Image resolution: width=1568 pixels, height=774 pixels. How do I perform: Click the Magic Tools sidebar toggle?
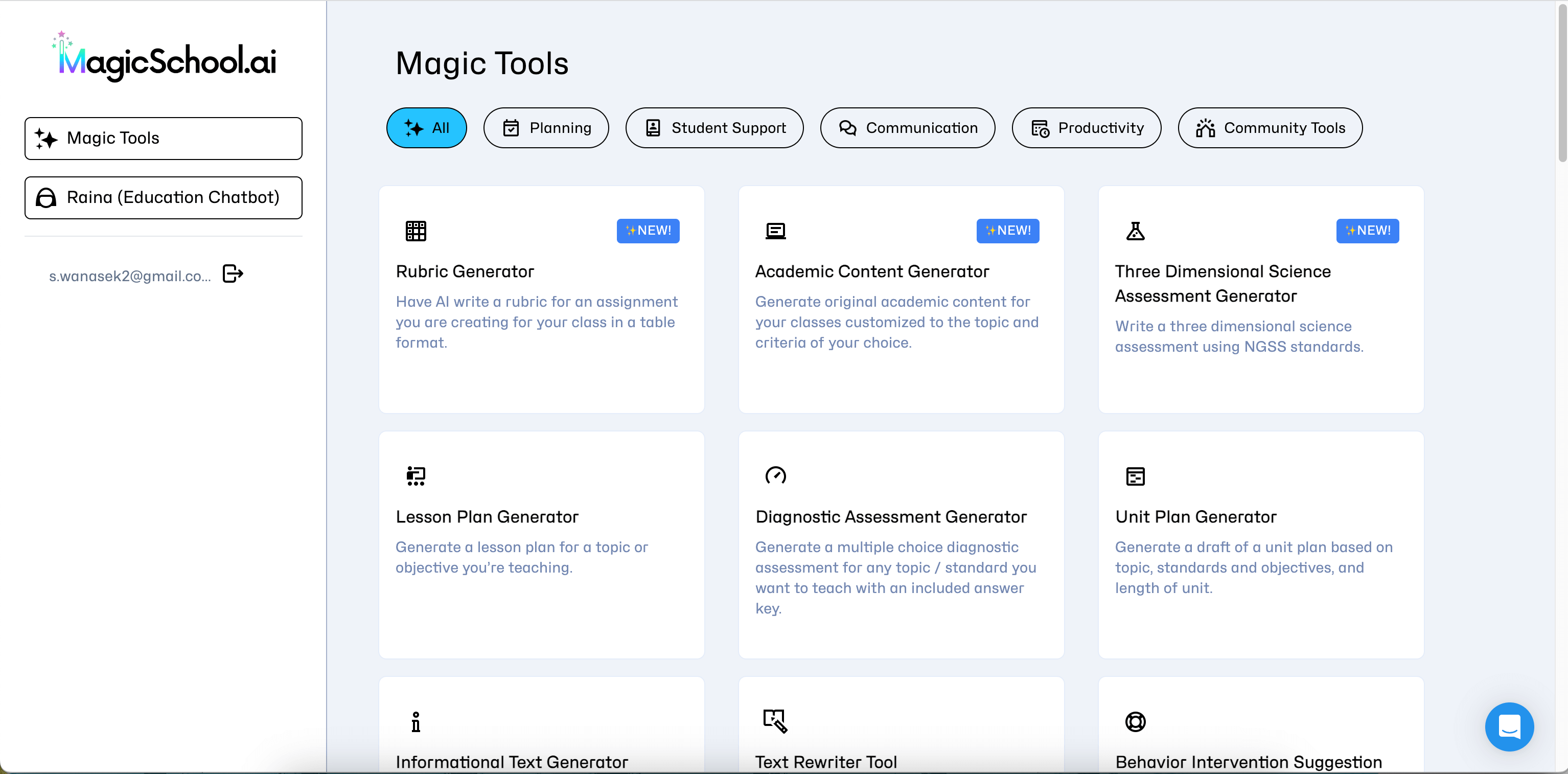tap(162, 138)
